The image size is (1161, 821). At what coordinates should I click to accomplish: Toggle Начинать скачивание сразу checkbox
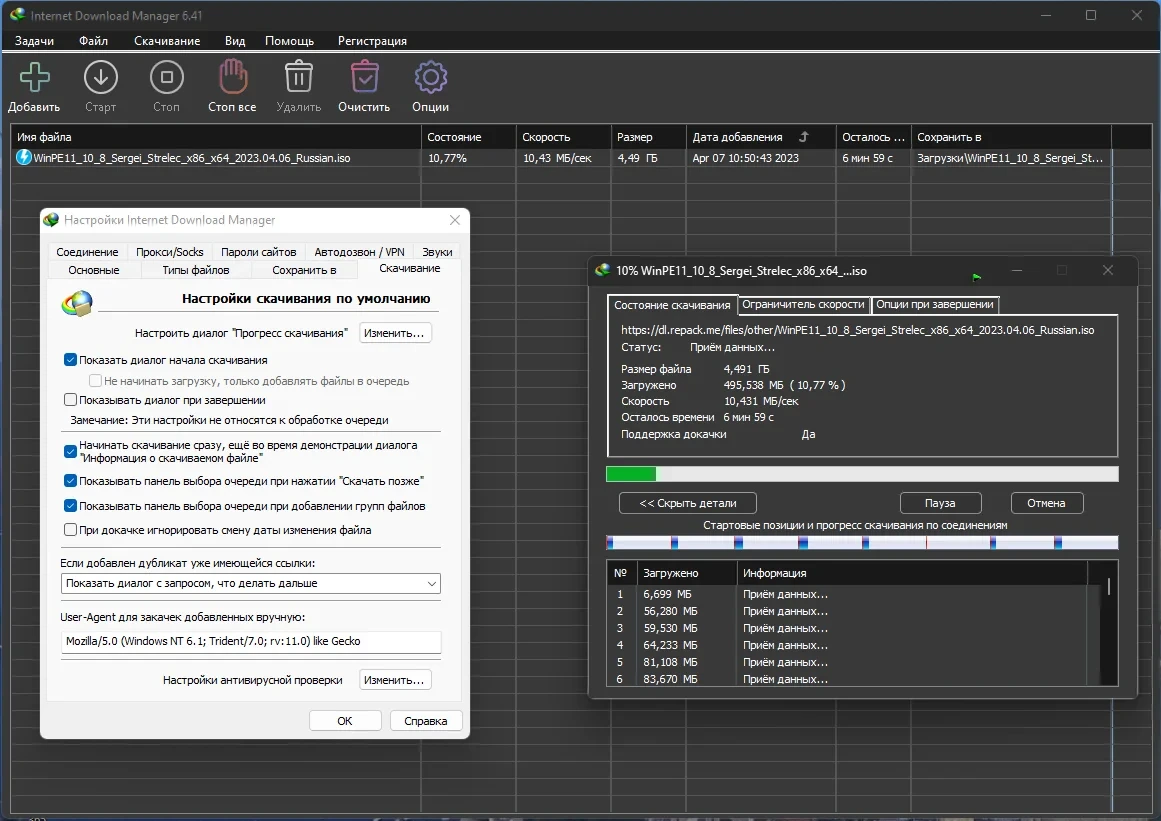[70, 451]
